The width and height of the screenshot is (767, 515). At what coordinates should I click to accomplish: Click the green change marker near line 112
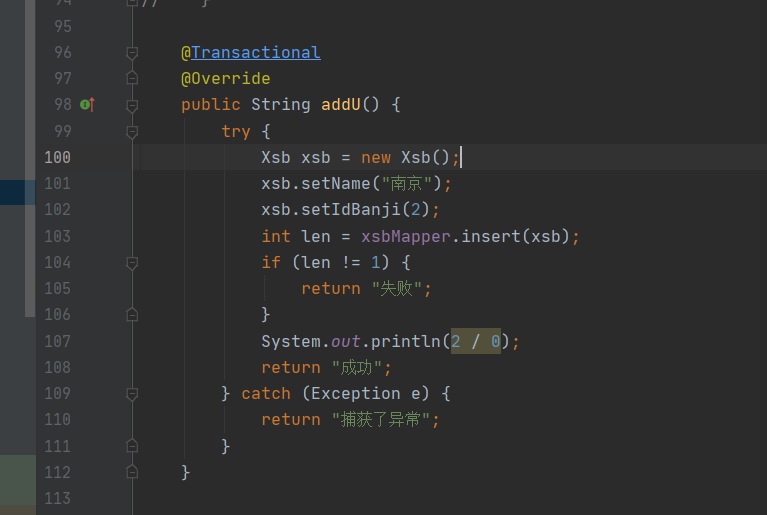pos(18,480)
